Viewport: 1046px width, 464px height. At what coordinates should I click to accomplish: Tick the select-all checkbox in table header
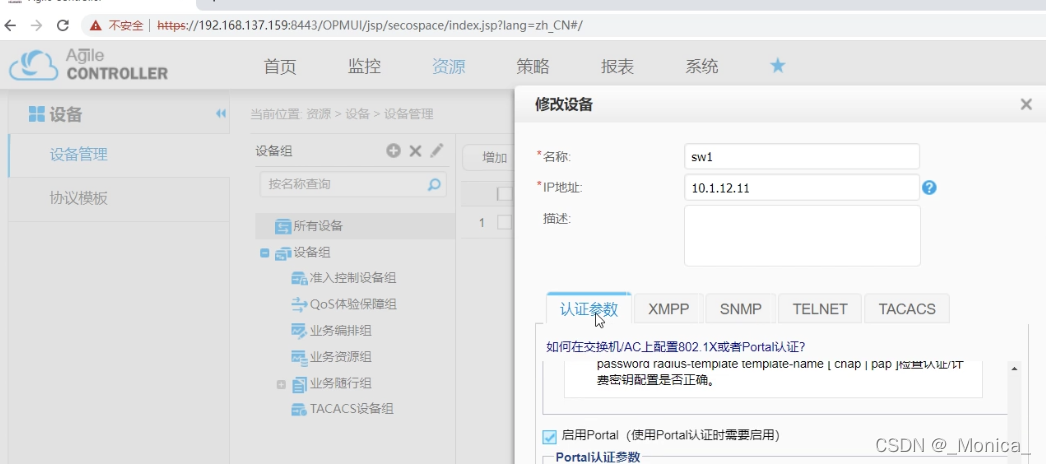click(505, 194)
